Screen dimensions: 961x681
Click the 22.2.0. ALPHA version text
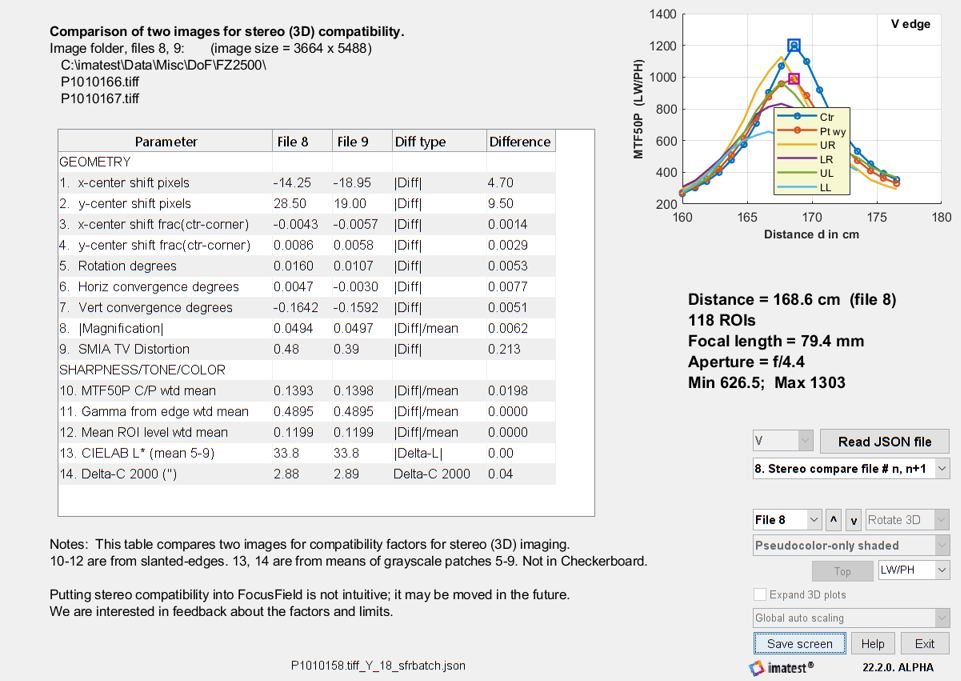pyautogui.click(x=898, y=668)
